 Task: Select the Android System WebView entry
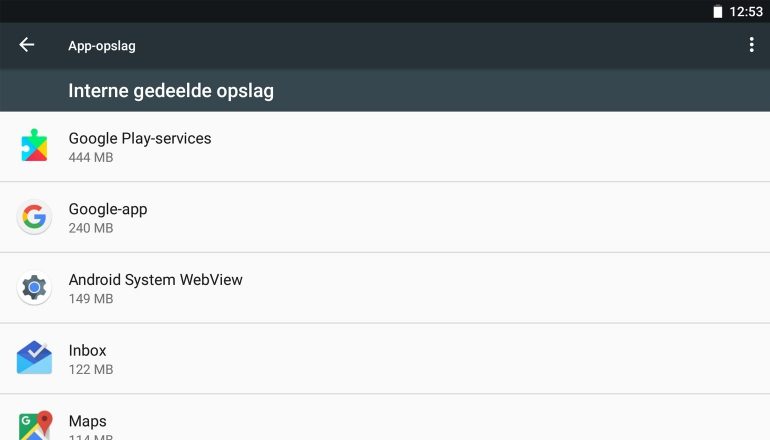(400, 288)
